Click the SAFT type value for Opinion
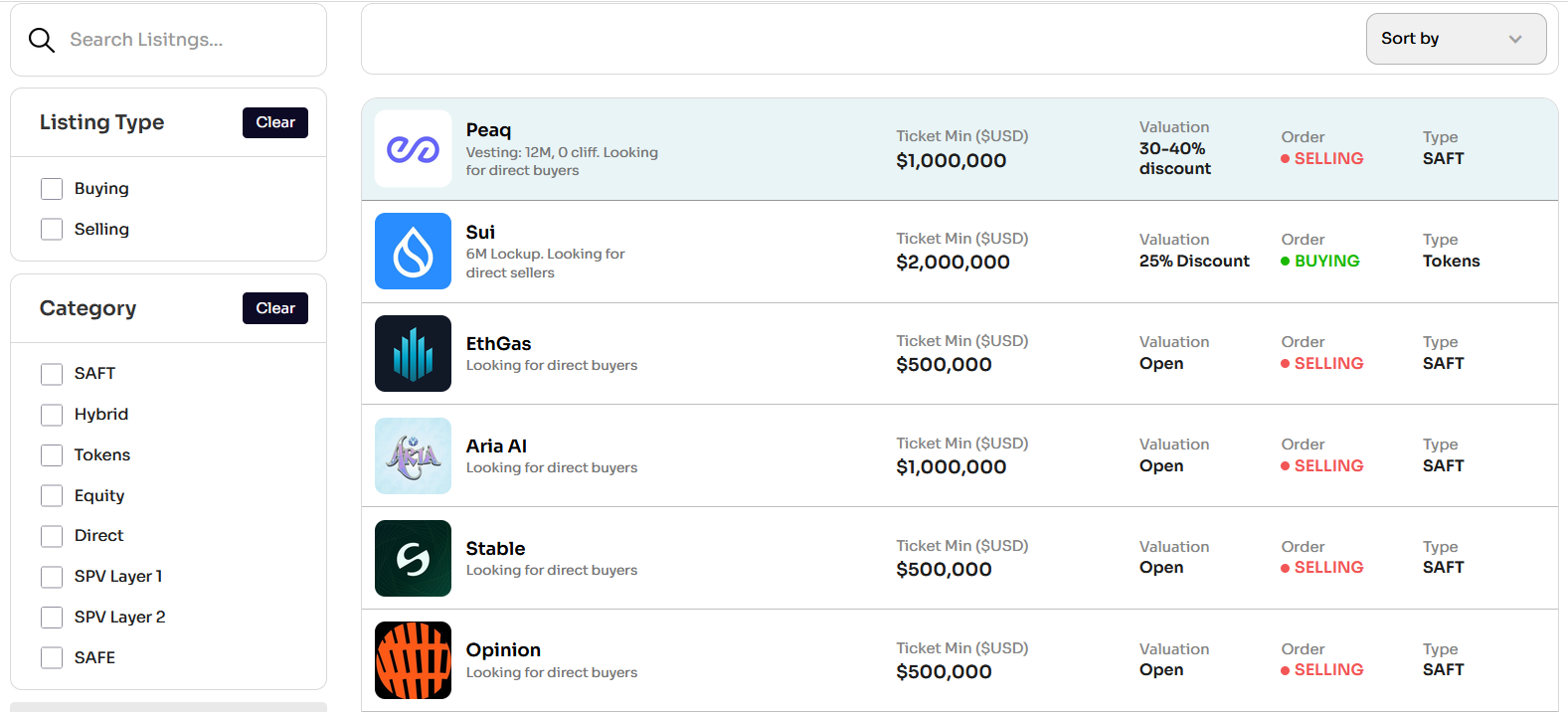 [1443, 670]
